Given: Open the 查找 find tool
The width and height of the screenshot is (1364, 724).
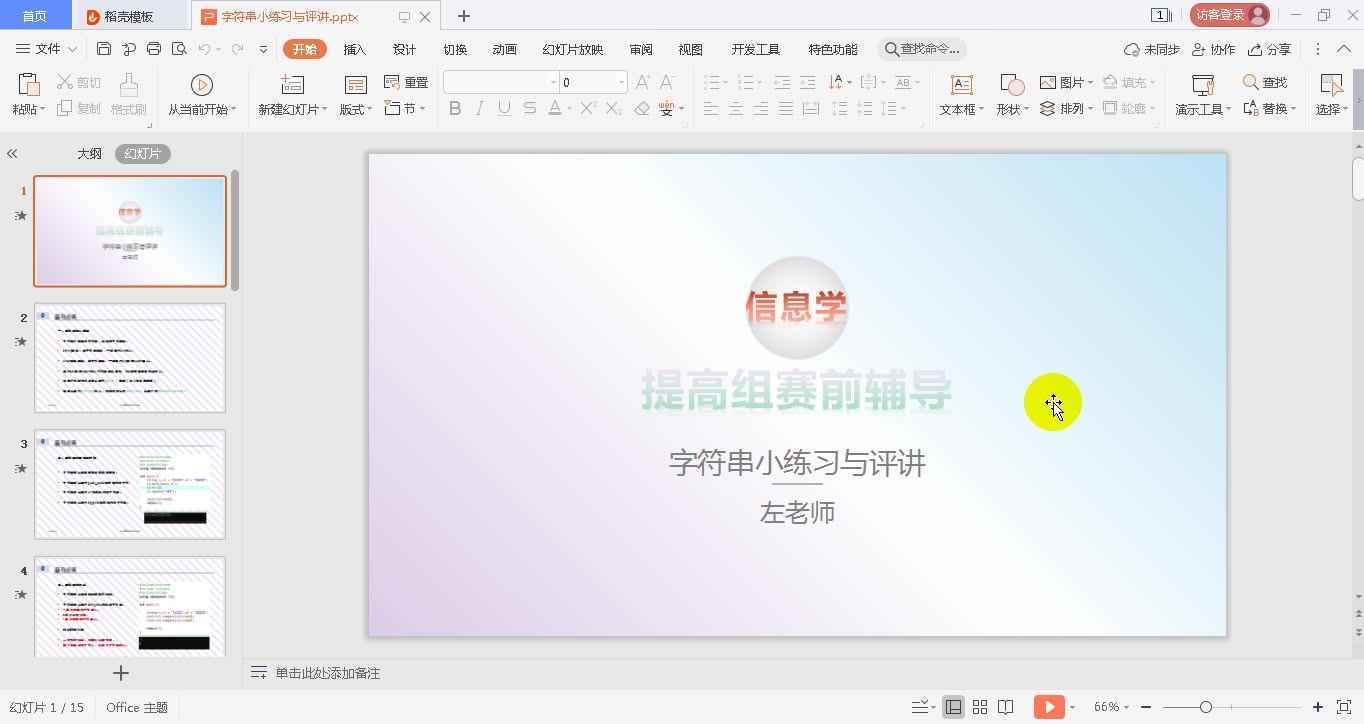Looking at the screenshot, I should (1264, 82).
